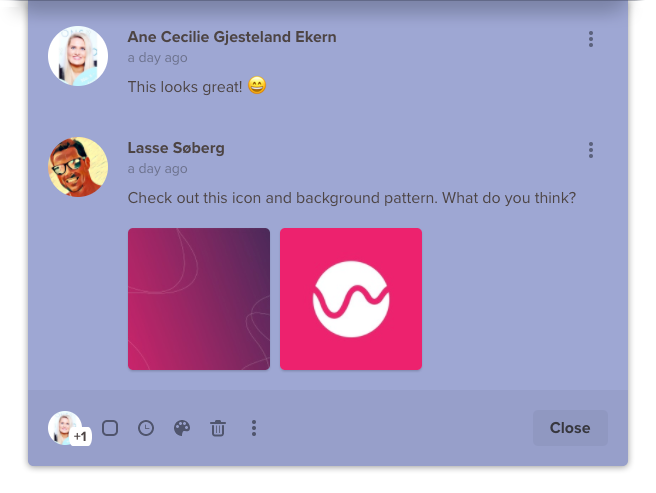This screenshot has height=493, width=656.
Task: Open the pink wave icon image
Action: coord(351,299)
